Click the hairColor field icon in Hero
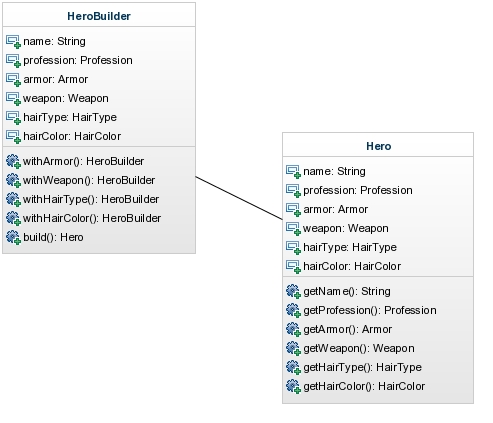 coord(293,267)
